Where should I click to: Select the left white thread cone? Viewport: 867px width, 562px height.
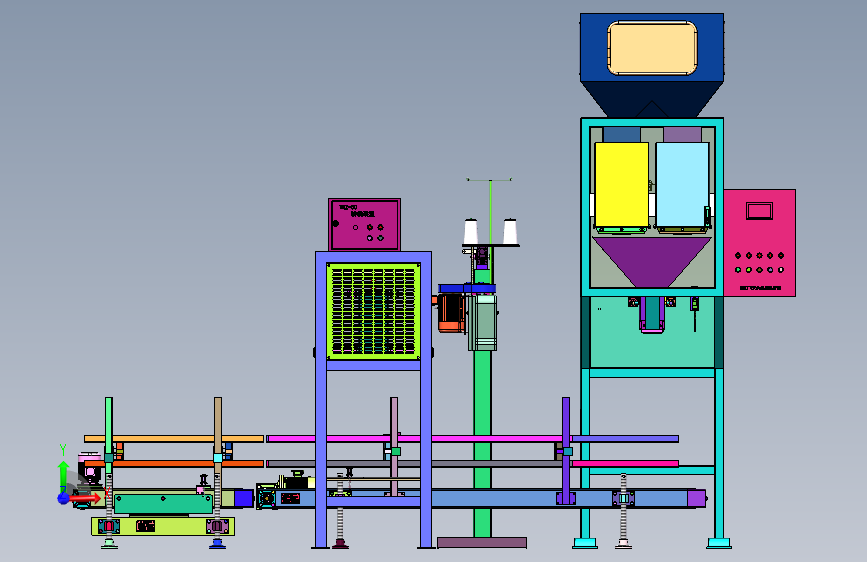[x=471, y=232]
